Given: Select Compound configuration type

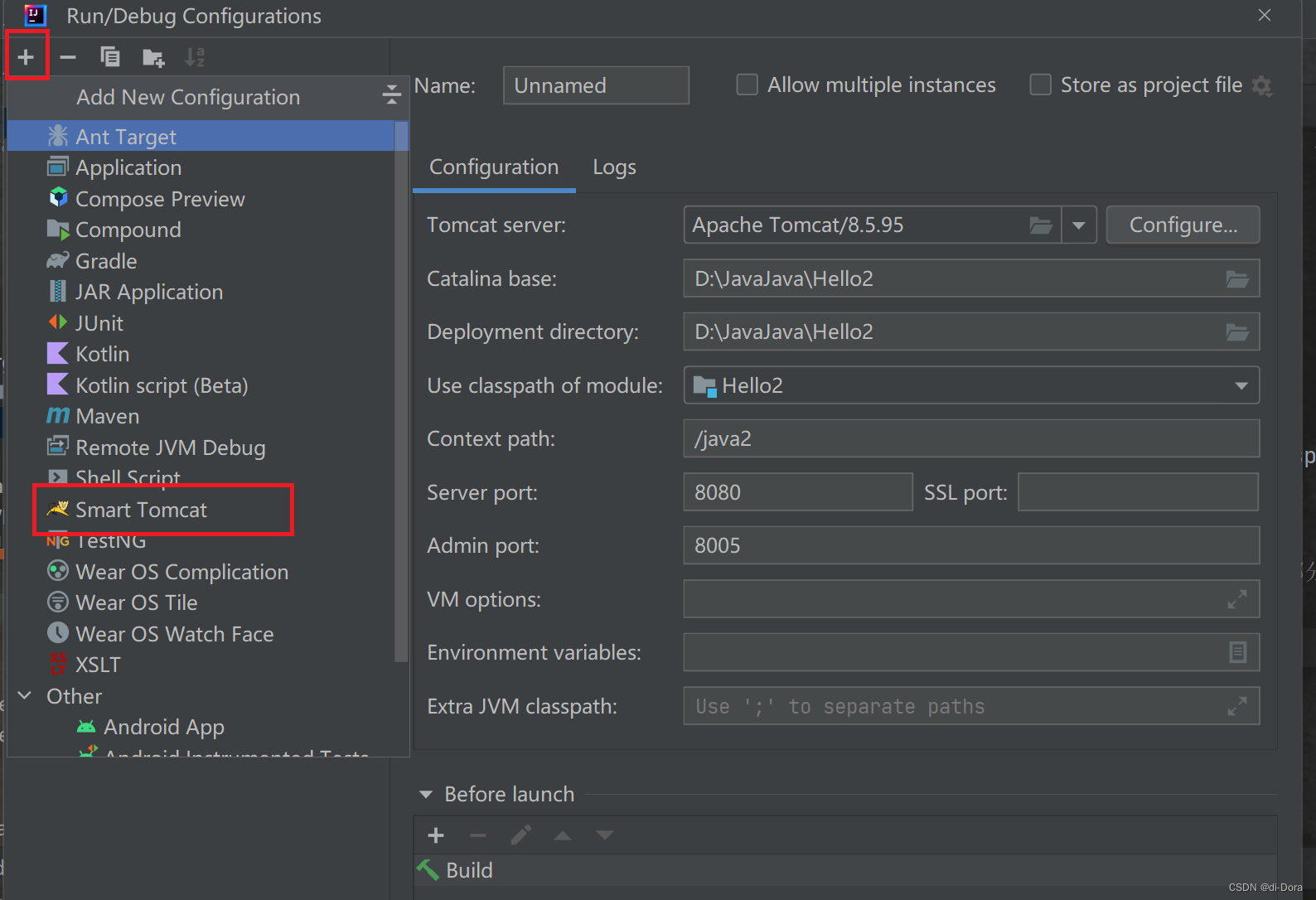Looking at the screenshot, I should [x=201, y=230].
